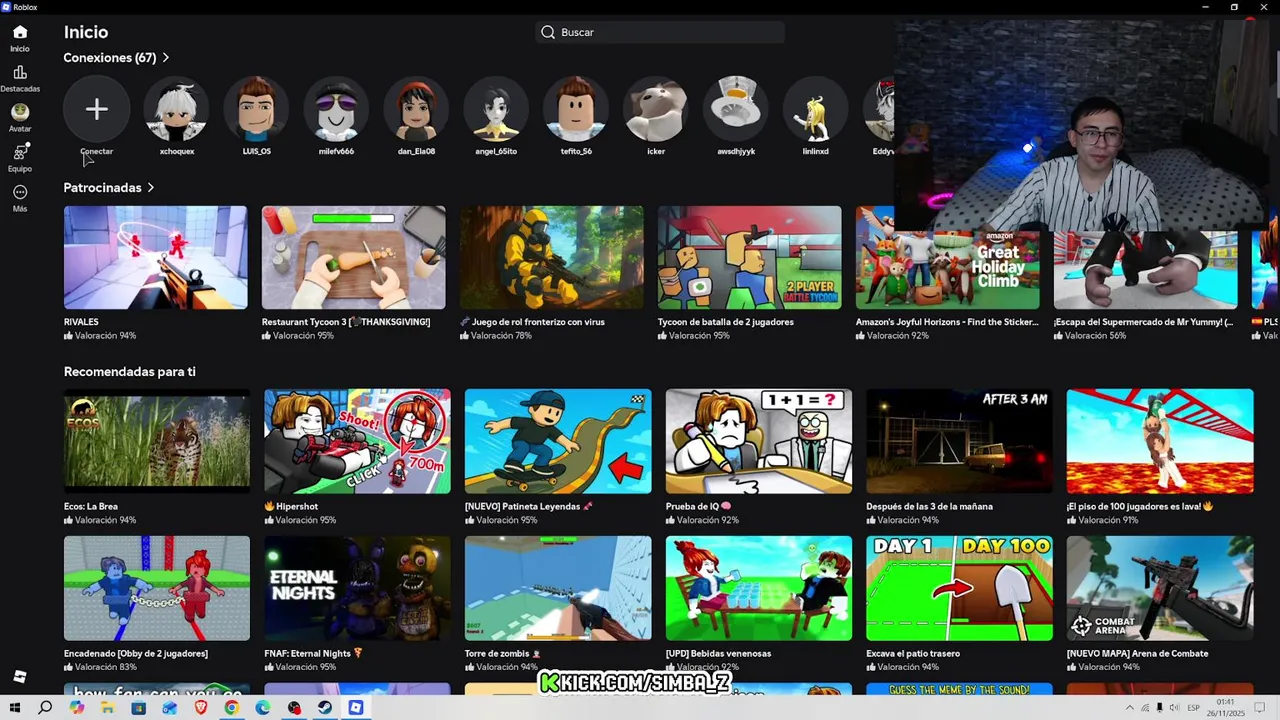Open angel_65ito friend avatar
This screenshot has height=720, width=1280.
click(x=496, y=109)
